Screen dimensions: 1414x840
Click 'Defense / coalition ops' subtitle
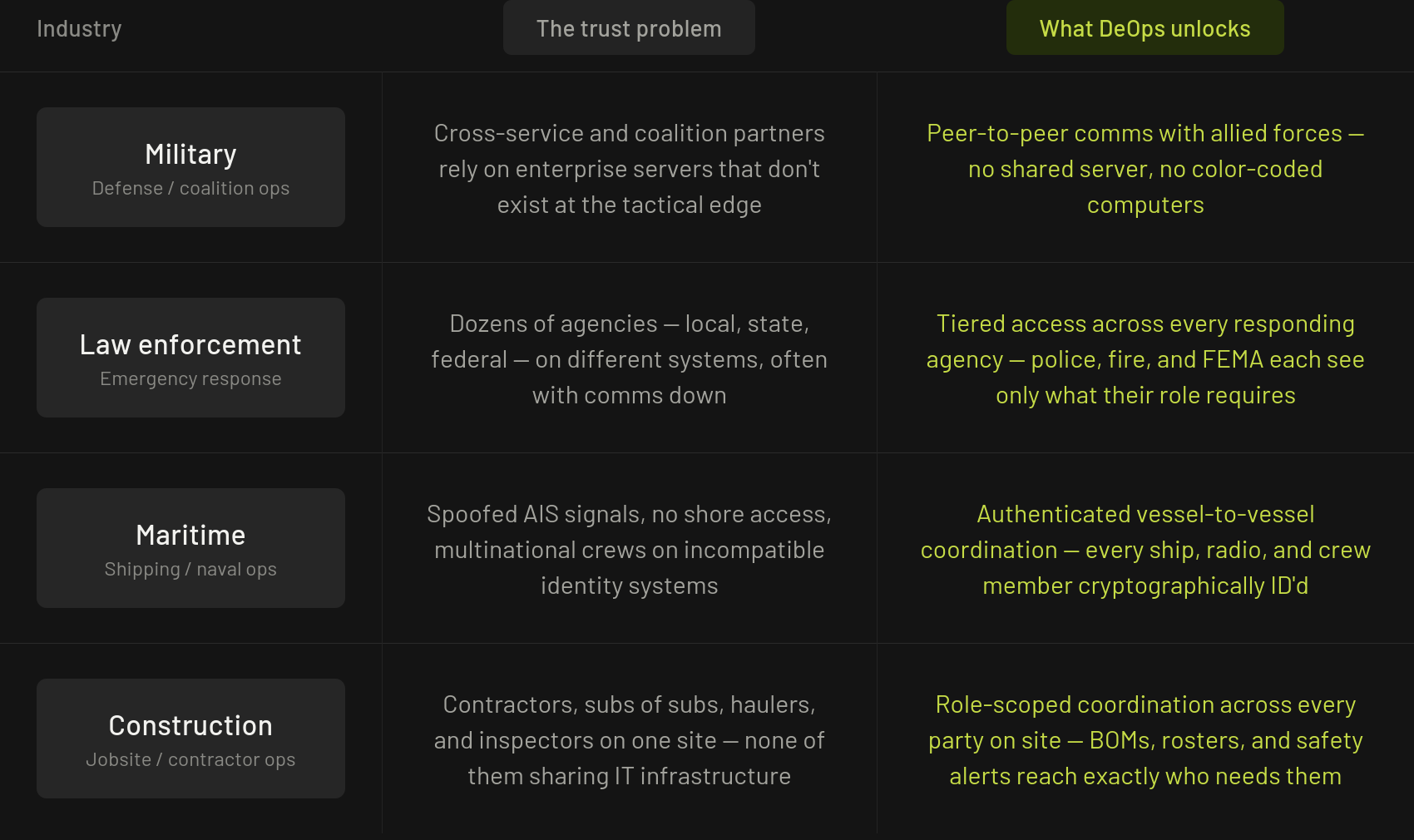click(190, 189)
